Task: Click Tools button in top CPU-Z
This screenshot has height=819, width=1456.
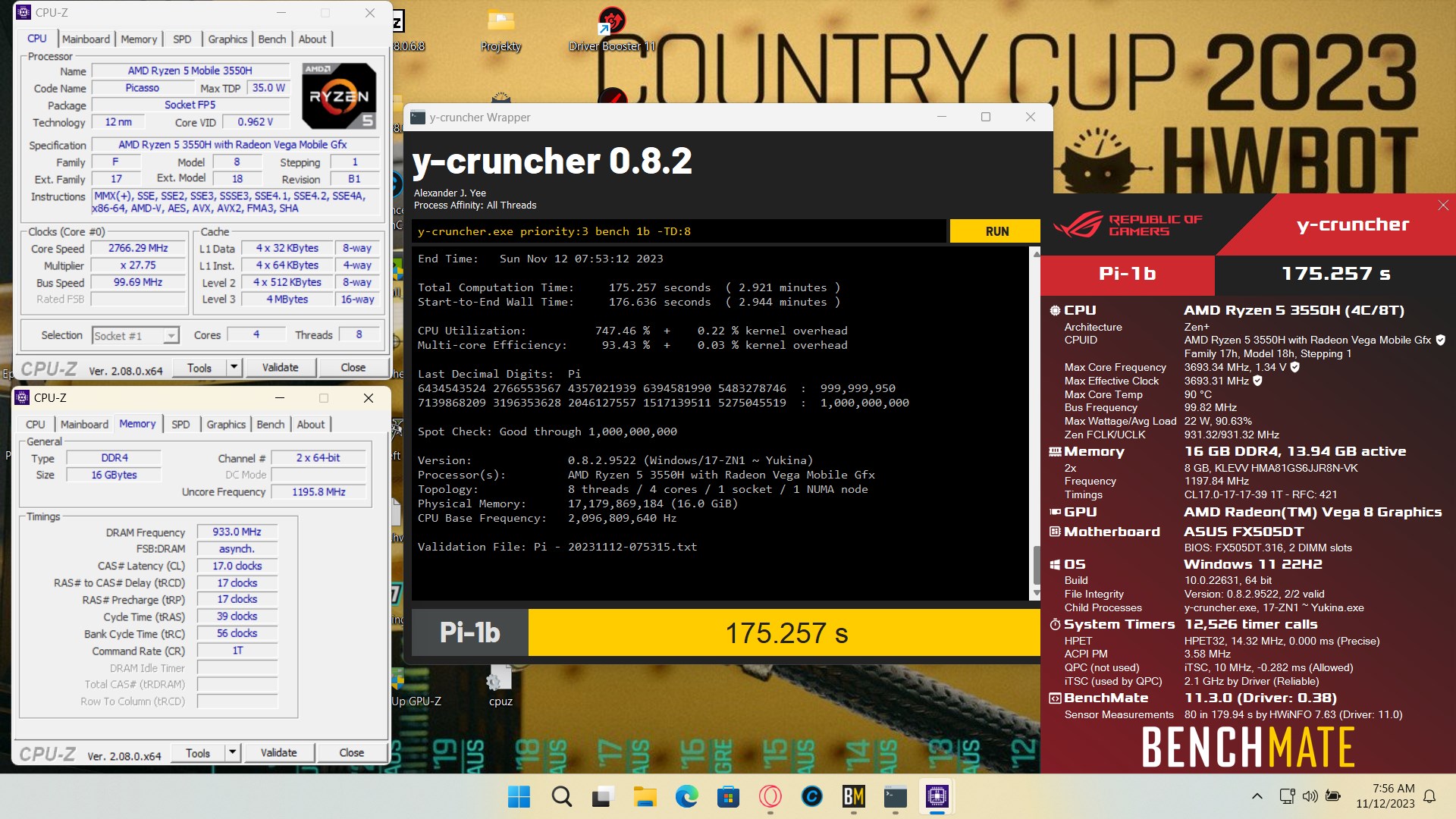Action: coord(199,368)
